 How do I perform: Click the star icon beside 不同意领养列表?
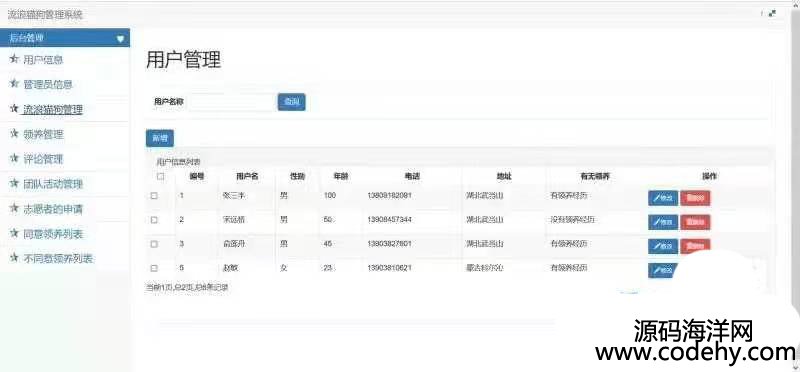pos(14,258)
